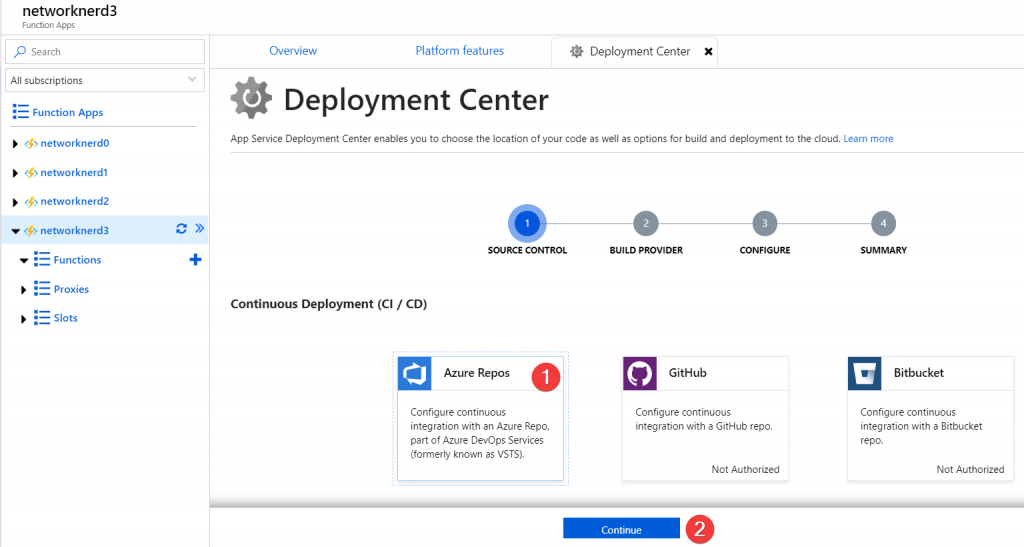Select networknerd3 in the tree

click(74, 230)
